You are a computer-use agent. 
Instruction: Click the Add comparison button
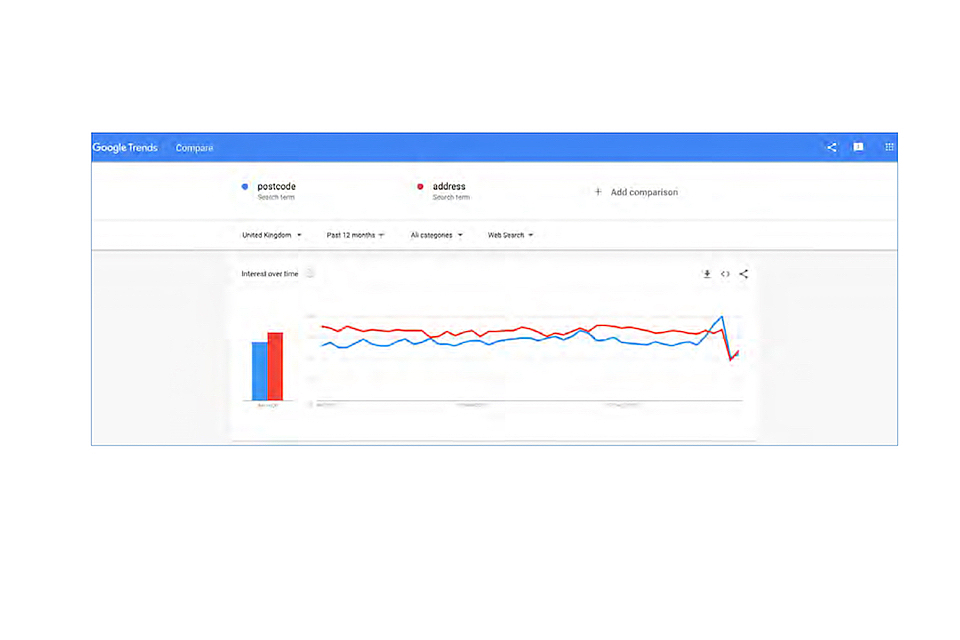click(x=643, y=192)
